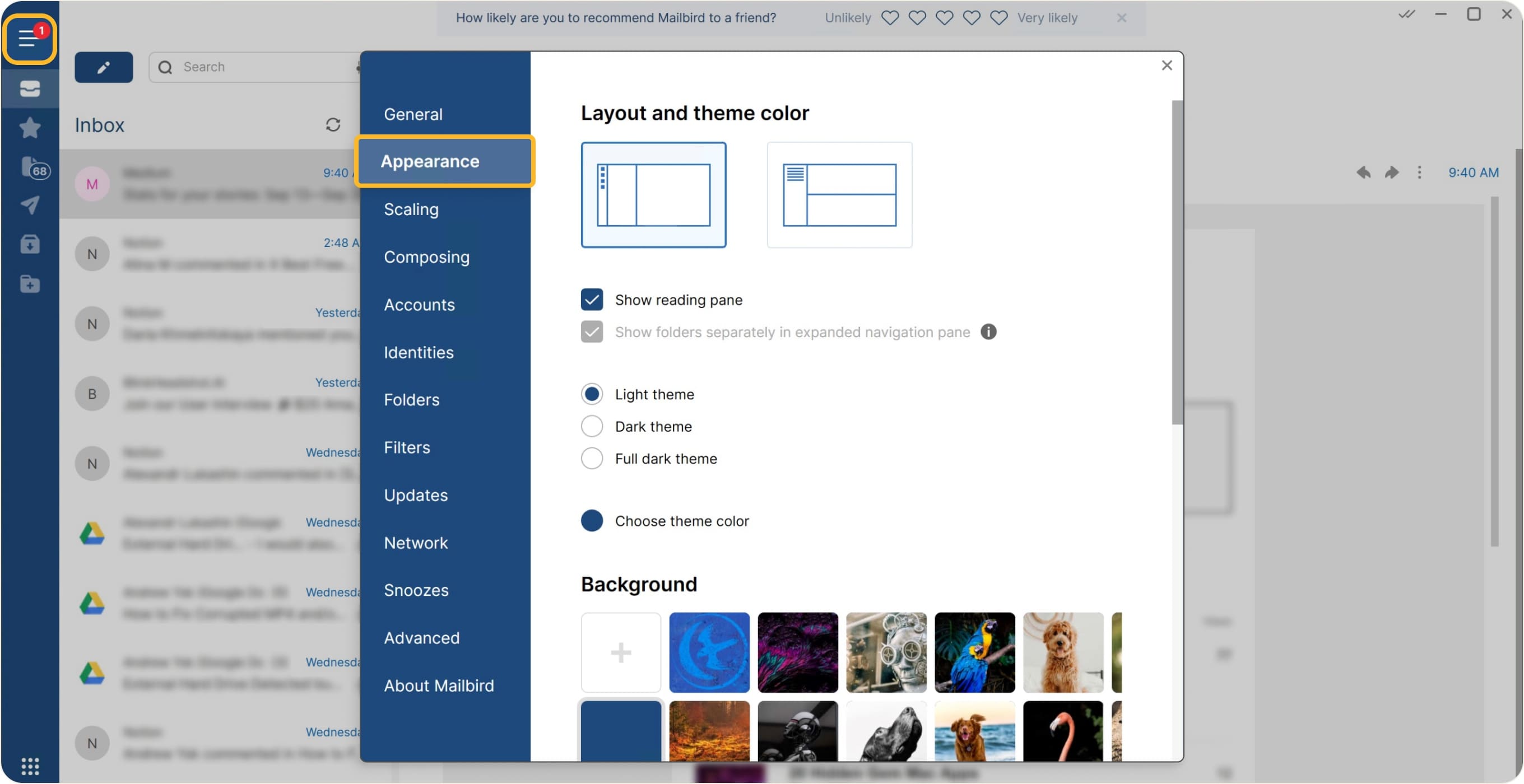The image size is (1524, 784).
Task: Toggle the Show reading pane checkbox
Action: click(x=591, y=299)
